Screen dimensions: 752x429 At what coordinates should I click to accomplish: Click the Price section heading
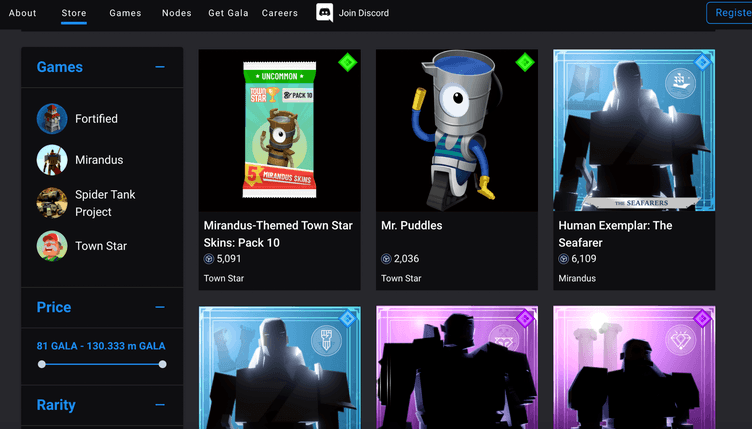(54, 307)
